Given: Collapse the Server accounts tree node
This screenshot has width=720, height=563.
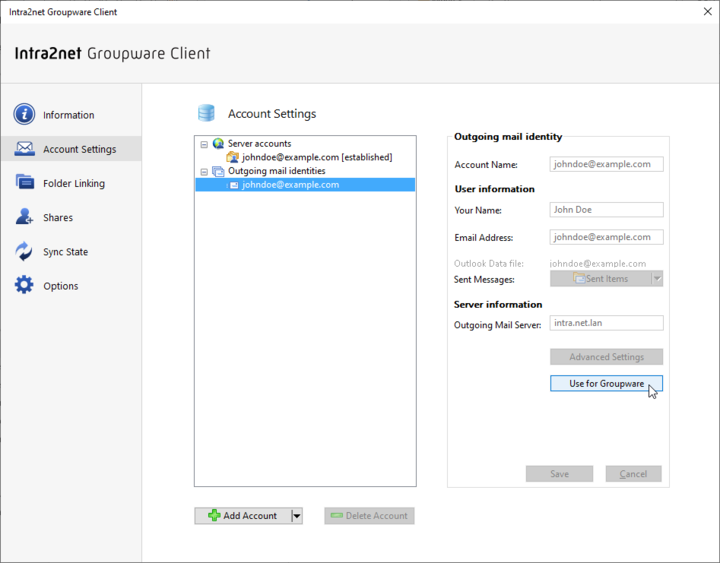Looking at the screenshot, I should click(x=204, y=144).
